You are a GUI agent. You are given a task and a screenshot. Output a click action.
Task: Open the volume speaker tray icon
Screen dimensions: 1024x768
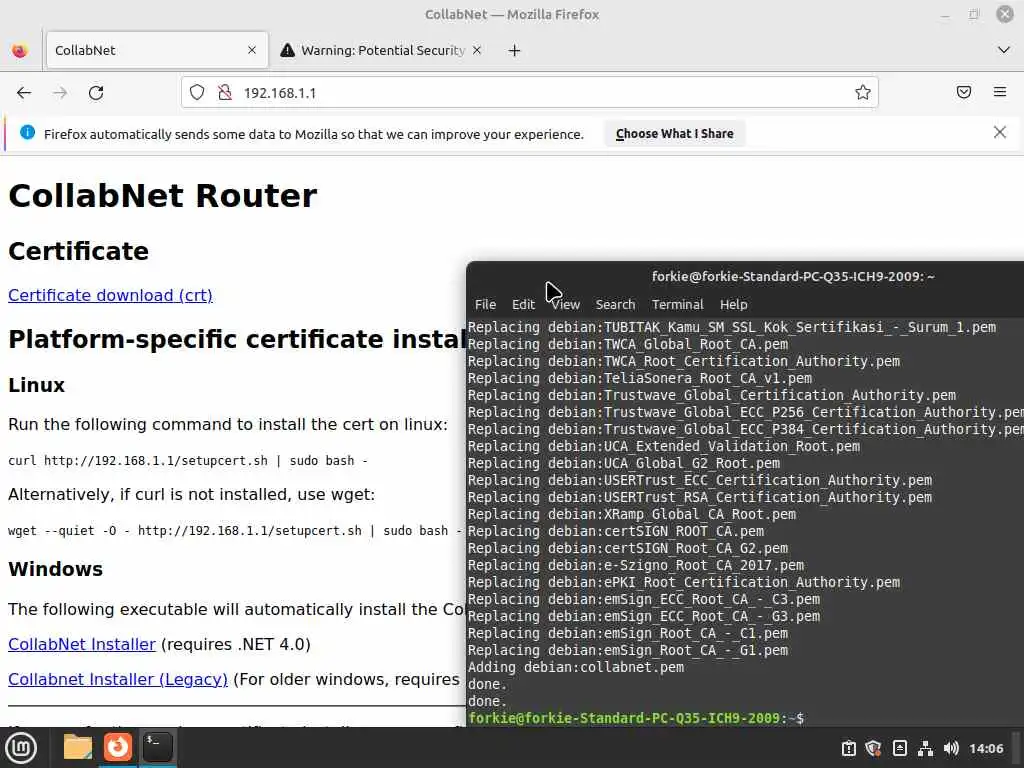[952, 748]
